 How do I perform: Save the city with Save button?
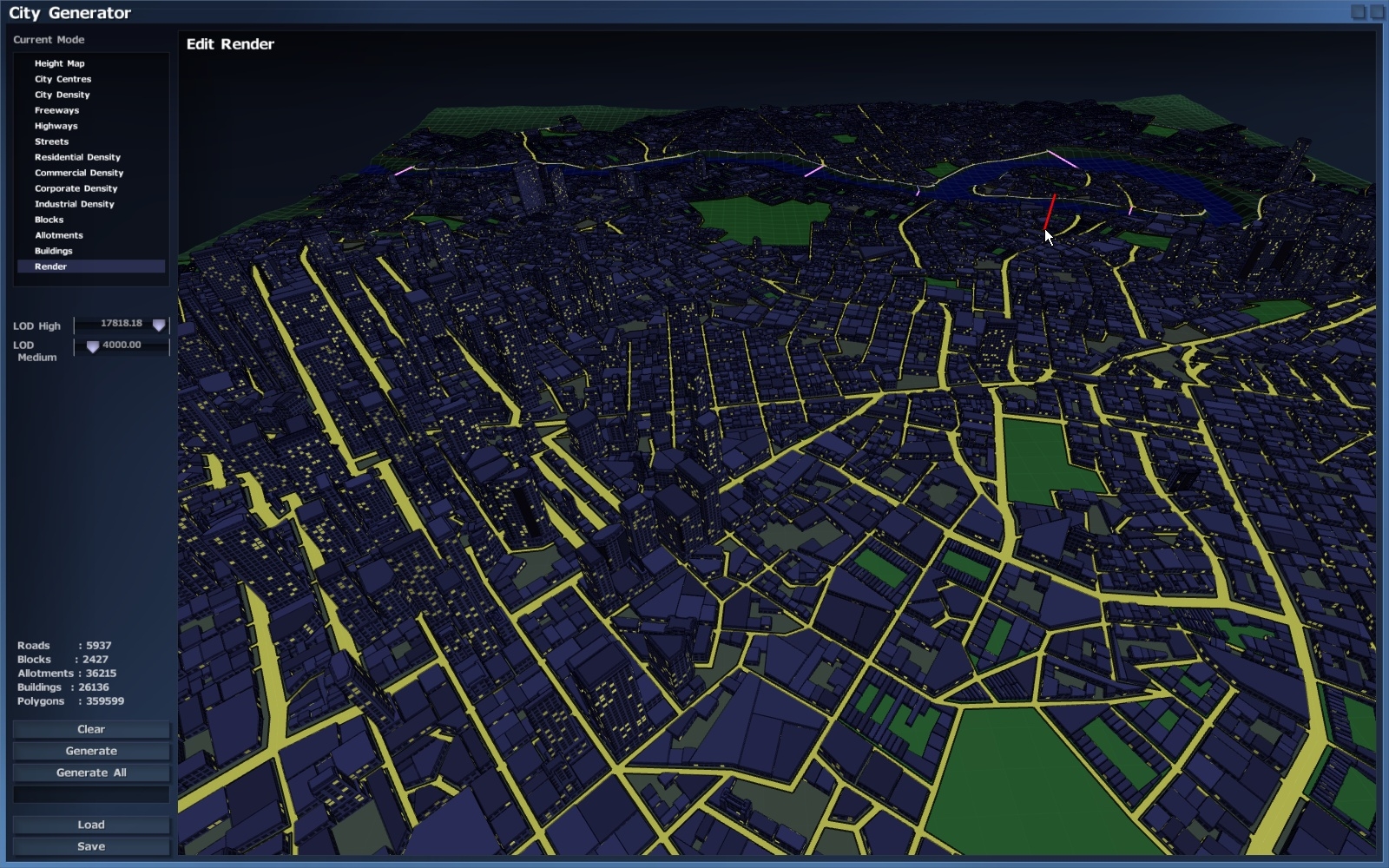coord(91,846)
